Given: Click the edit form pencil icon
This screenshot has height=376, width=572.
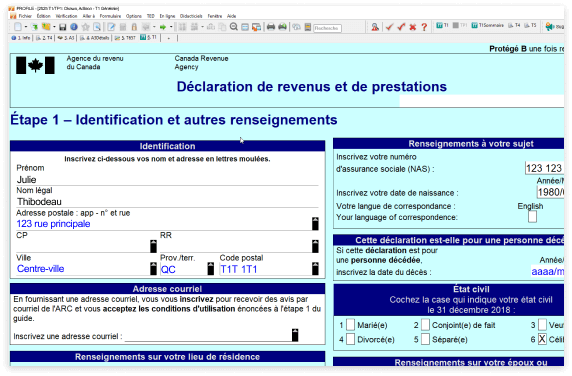Looking at the screenshot, I should 111,27.
